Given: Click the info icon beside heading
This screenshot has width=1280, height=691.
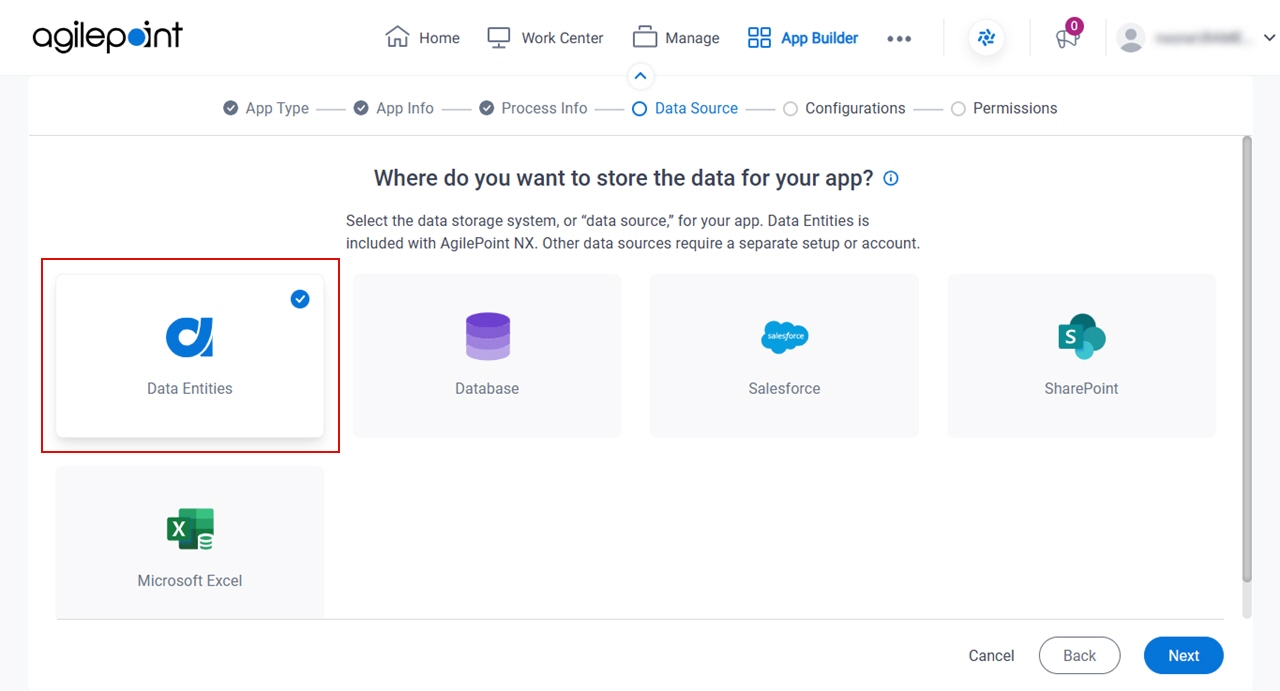Looking at the screenshot, I should (x=891, y=178).
